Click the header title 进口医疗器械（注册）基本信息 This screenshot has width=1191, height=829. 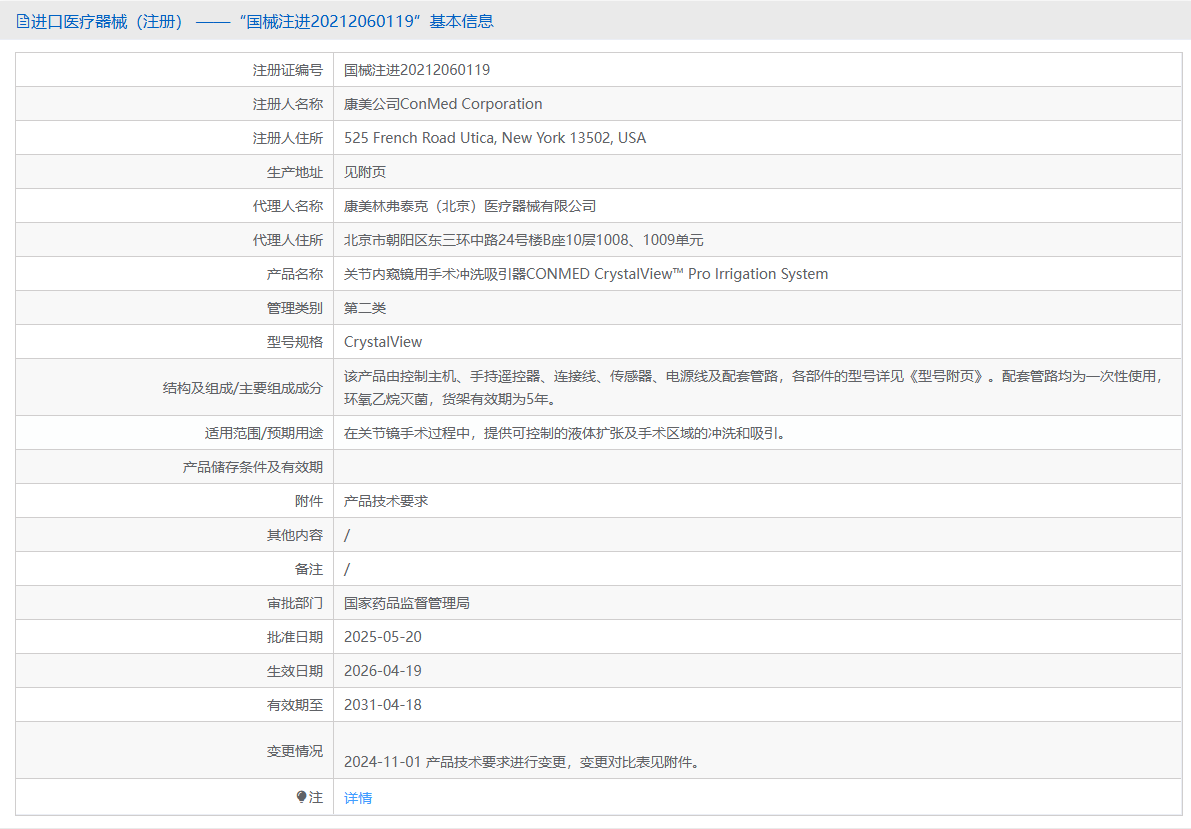pos(262,21)
